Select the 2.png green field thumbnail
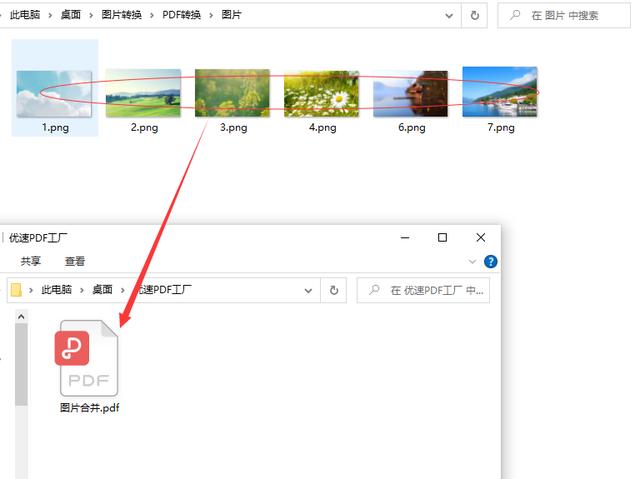The image size is (640, 479). coord(143,93)
